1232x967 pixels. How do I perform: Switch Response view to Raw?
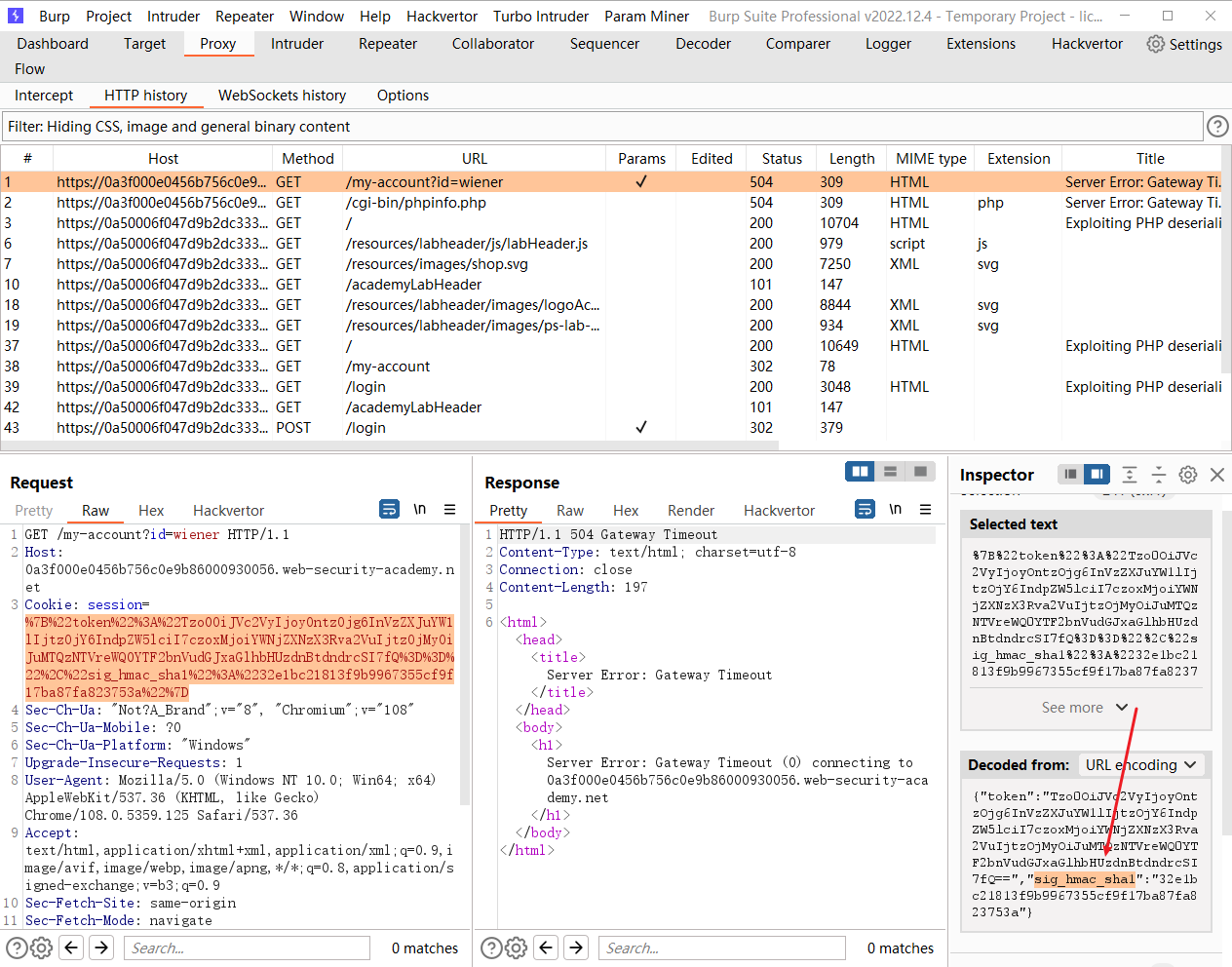[x=570, y=510]
